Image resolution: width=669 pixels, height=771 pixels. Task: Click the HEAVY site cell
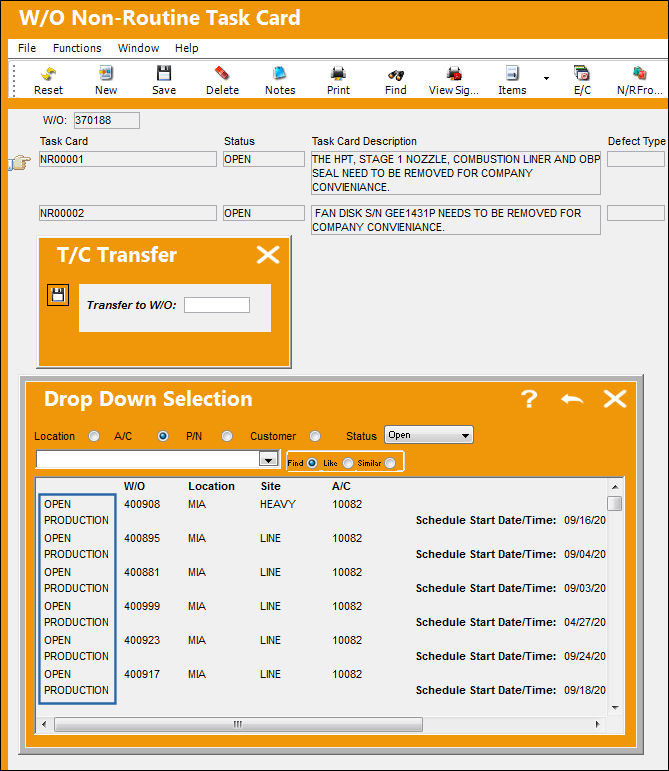(x=278, y=504)
